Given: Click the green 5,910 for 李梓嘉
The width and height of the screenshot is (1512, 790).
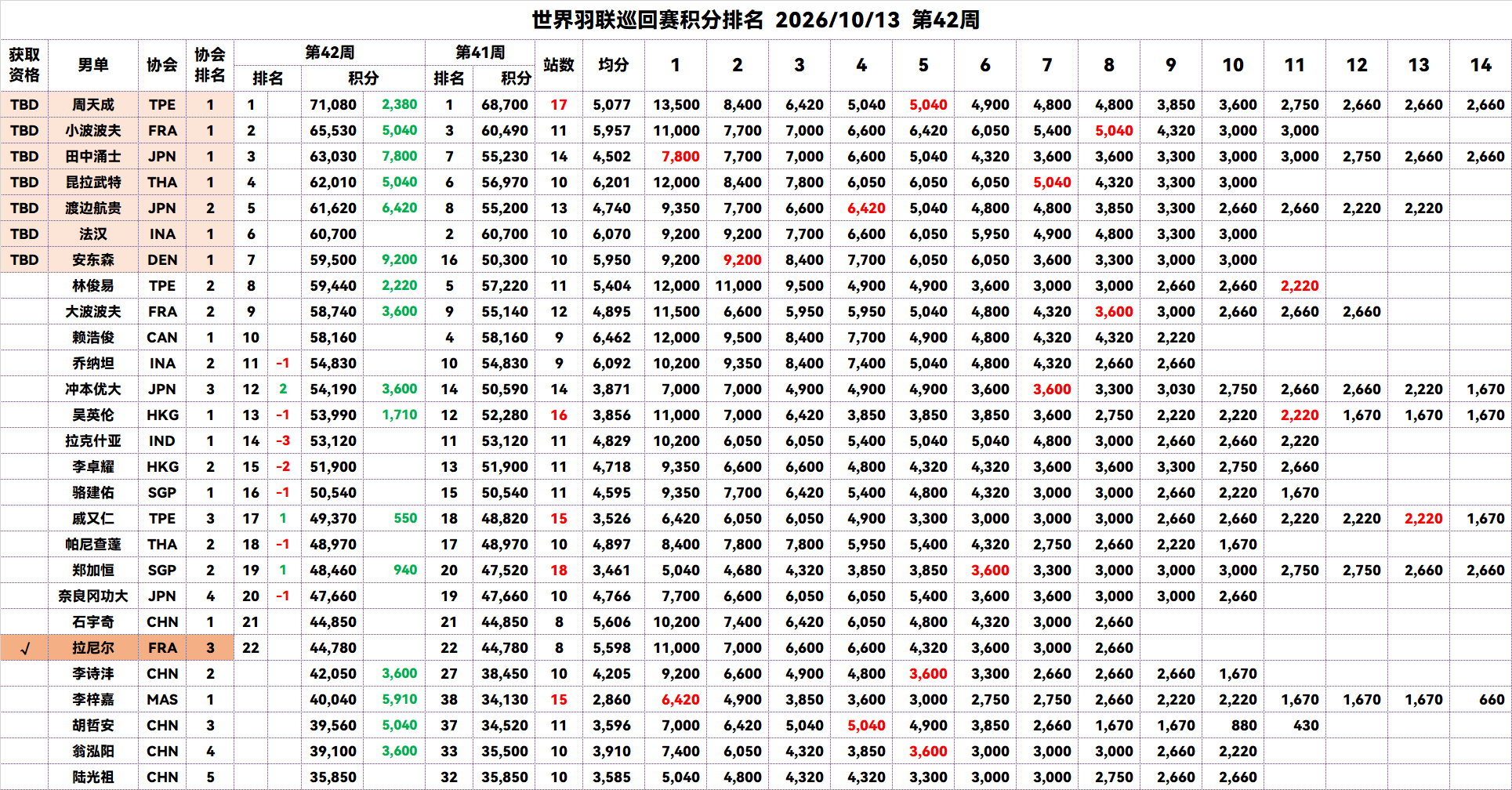Looking at the screenshot, I should [400, 699].
